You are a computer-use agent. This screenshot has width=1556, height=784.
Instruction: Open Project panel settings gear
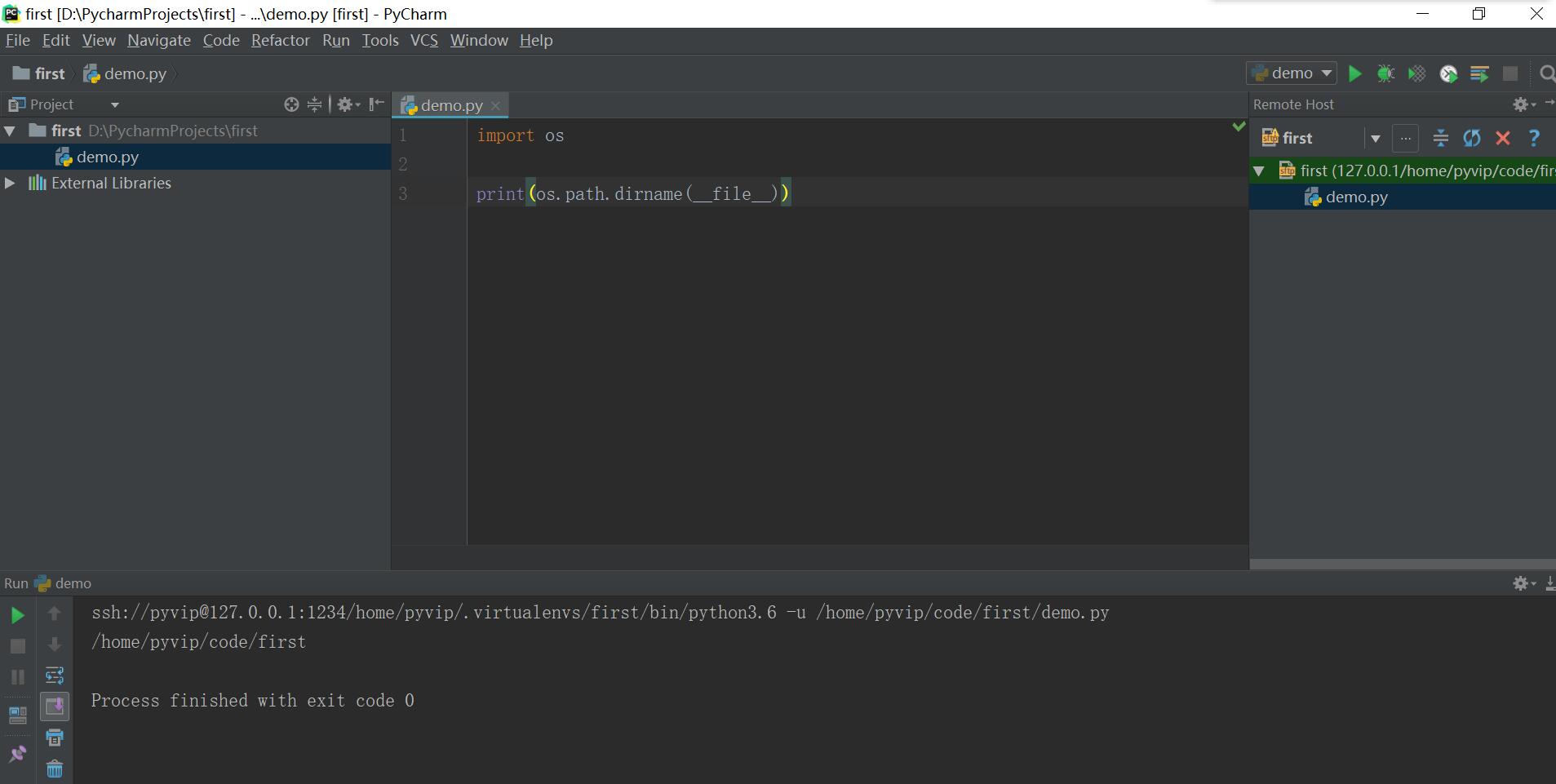tap(348, 104)
